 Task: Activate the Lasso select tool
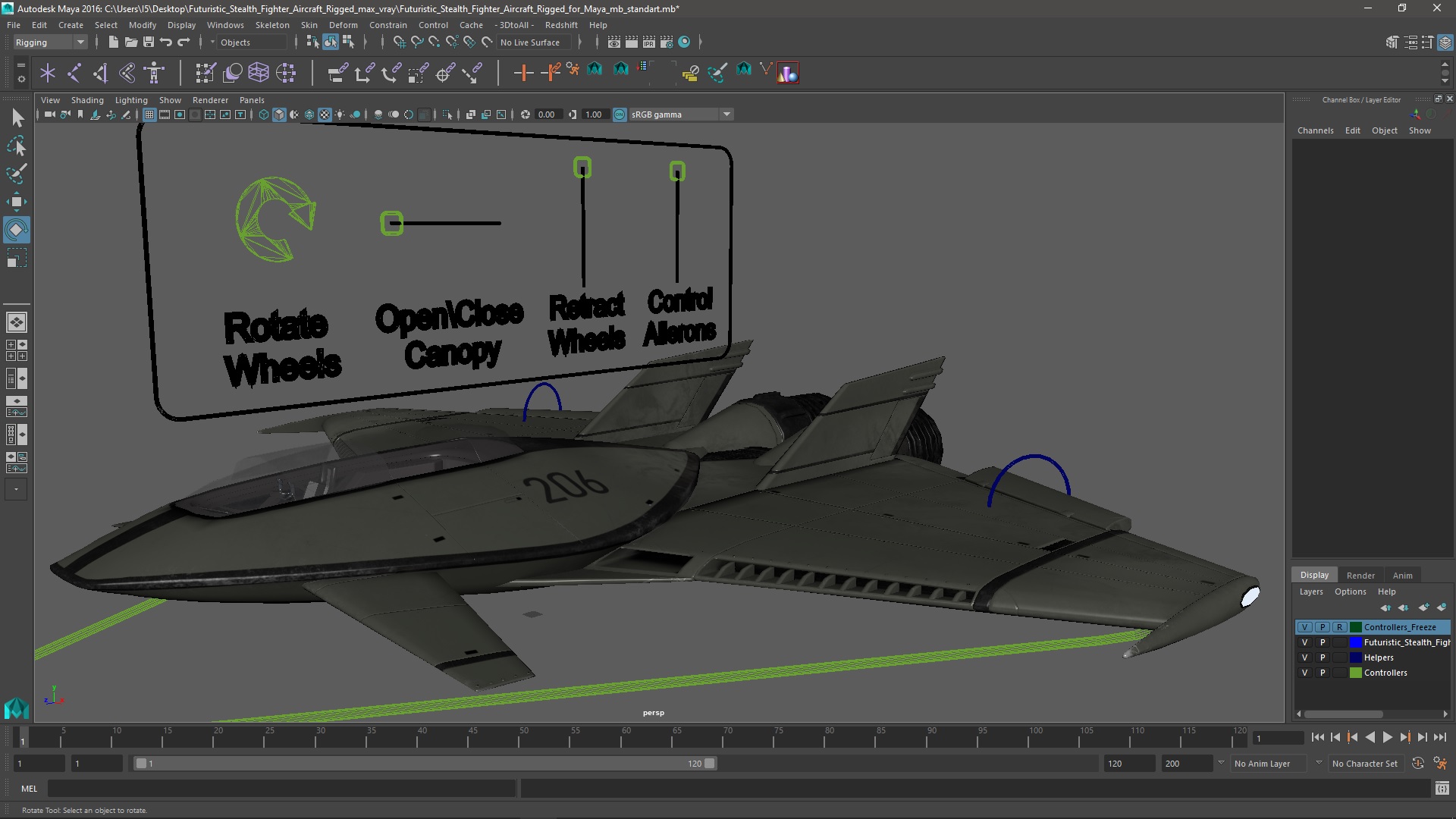(x=17, y=146)
